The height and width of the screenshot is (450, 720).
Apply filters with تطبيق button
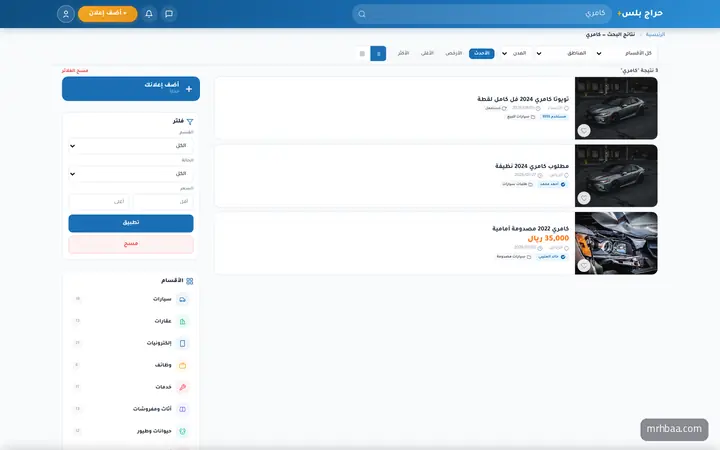coord(131,223)
